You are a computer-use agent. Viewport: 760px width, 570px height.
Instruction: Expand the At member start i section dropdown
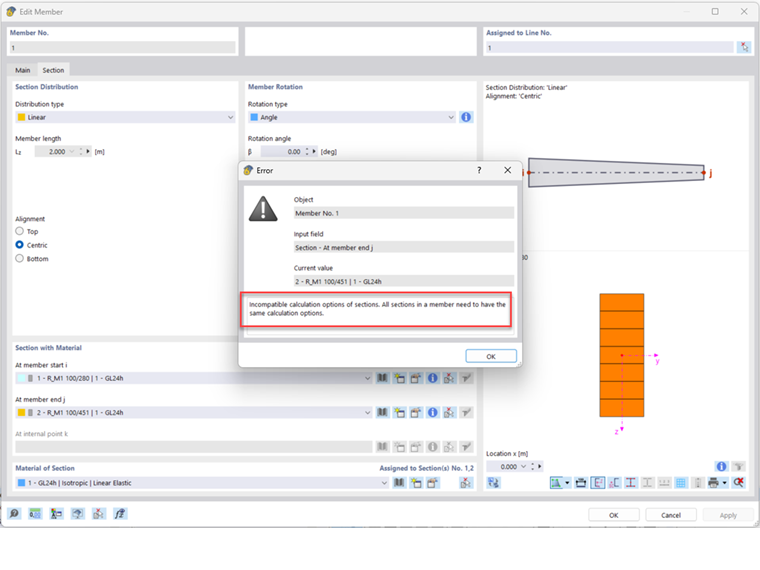(367, 378)
